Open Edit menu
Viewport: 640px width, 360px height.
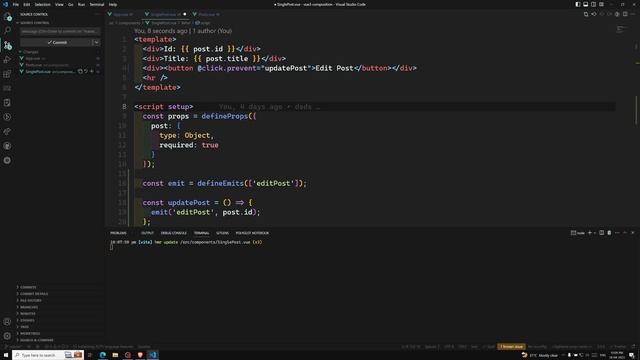coord(27,4)
